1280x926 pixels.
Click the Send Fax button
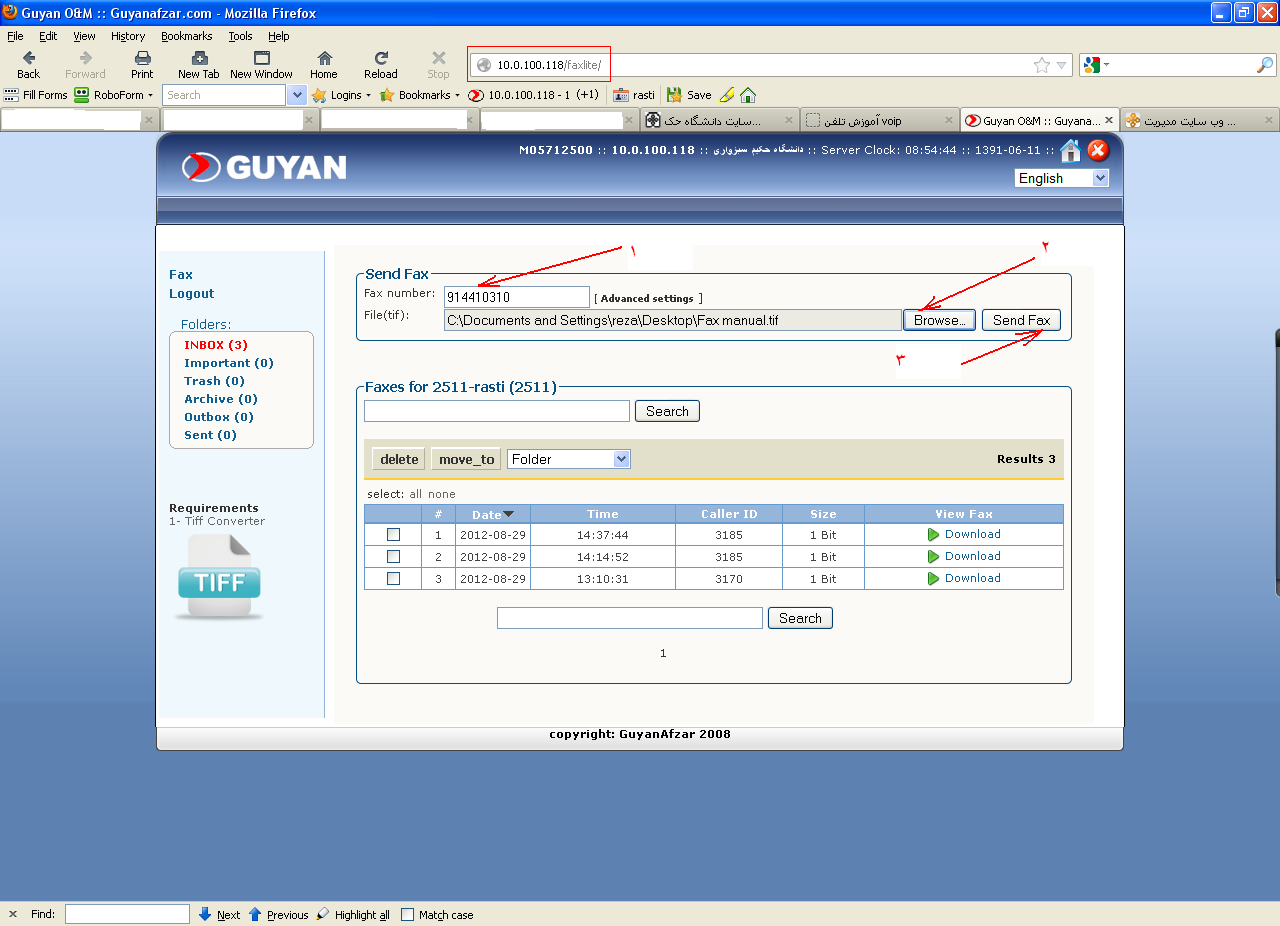pos(1021,320)
